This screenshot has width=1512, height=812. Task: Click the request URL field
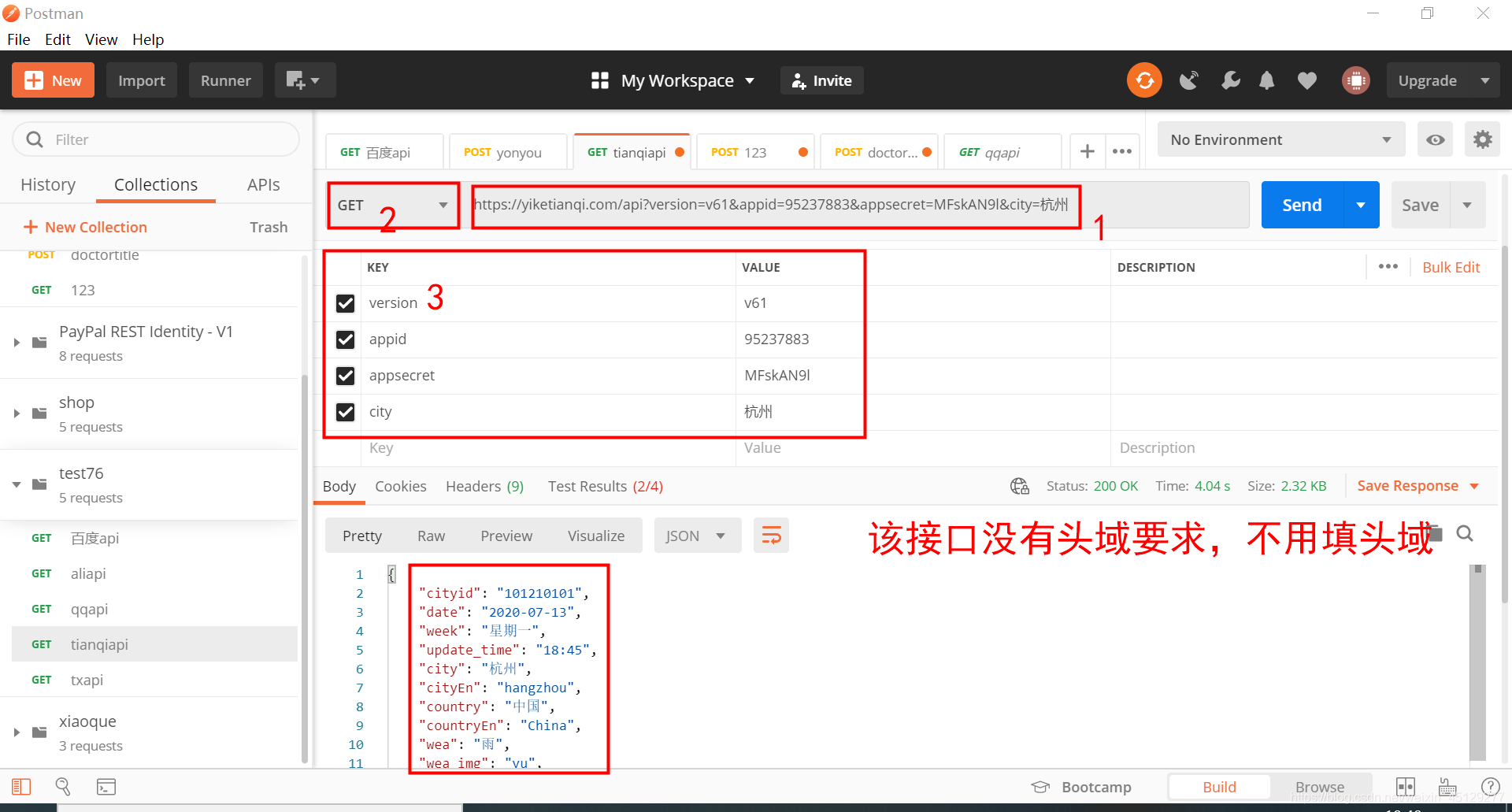(x=859, y=205)
